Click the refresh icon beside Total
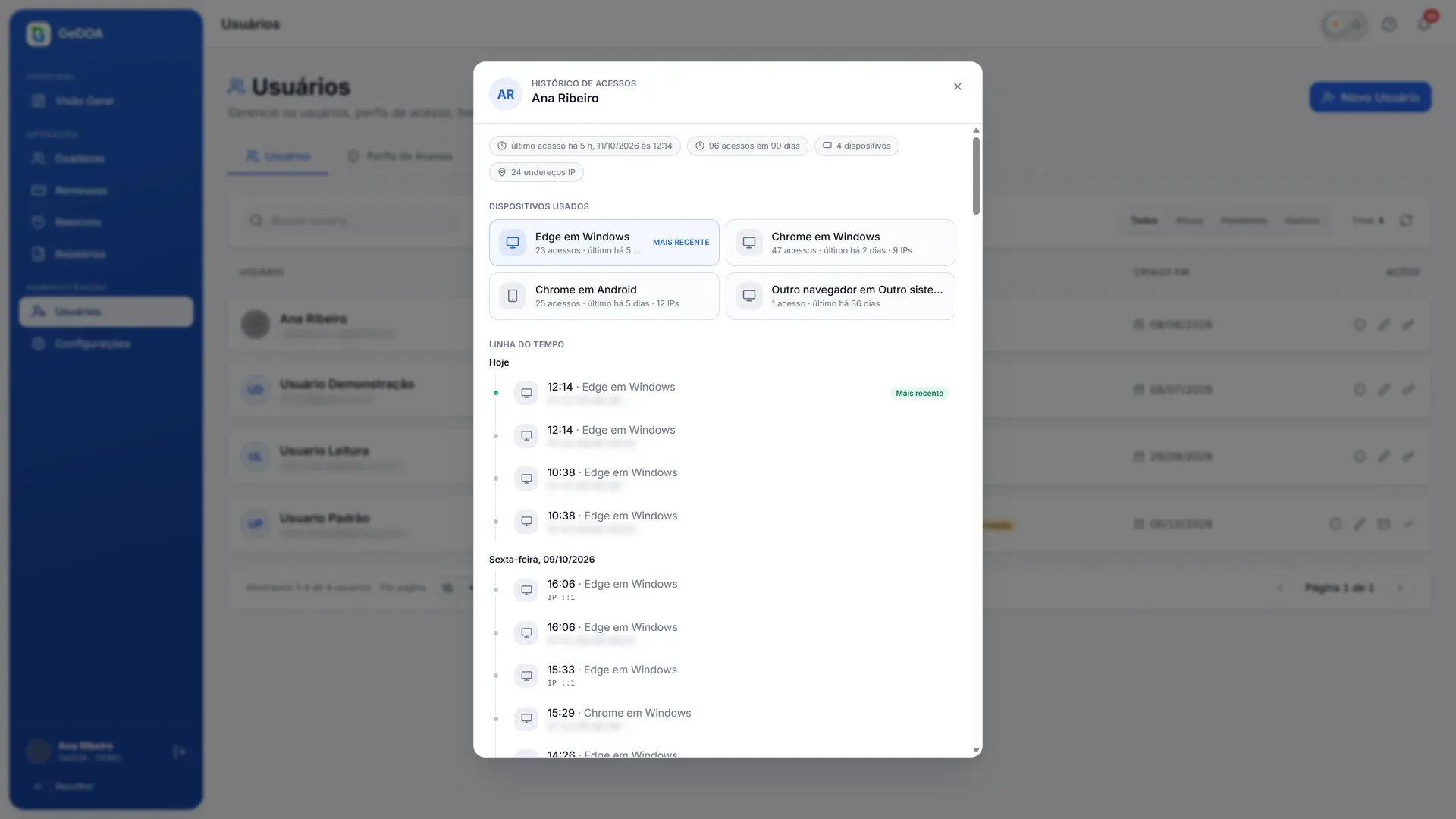Screen dimensions: 1456x819 click(x=1406, y=221)
